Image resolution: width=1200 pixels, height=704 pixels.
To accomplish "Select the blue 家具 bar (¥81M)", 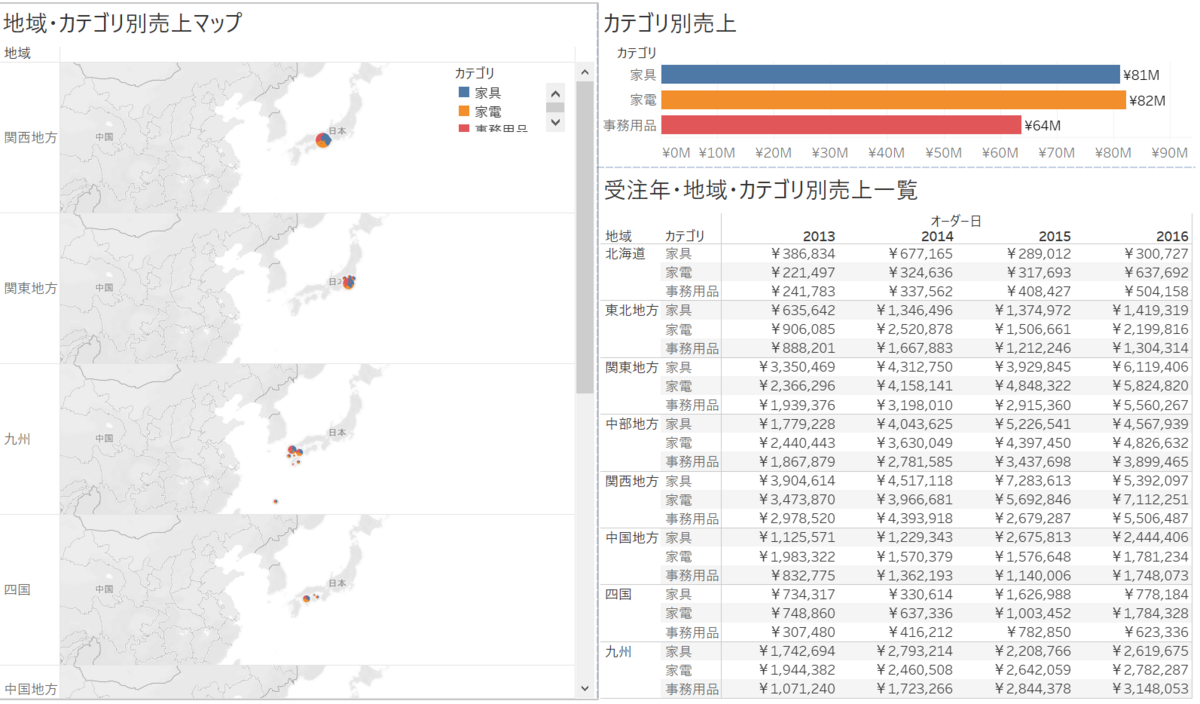I will coord(890,74).
